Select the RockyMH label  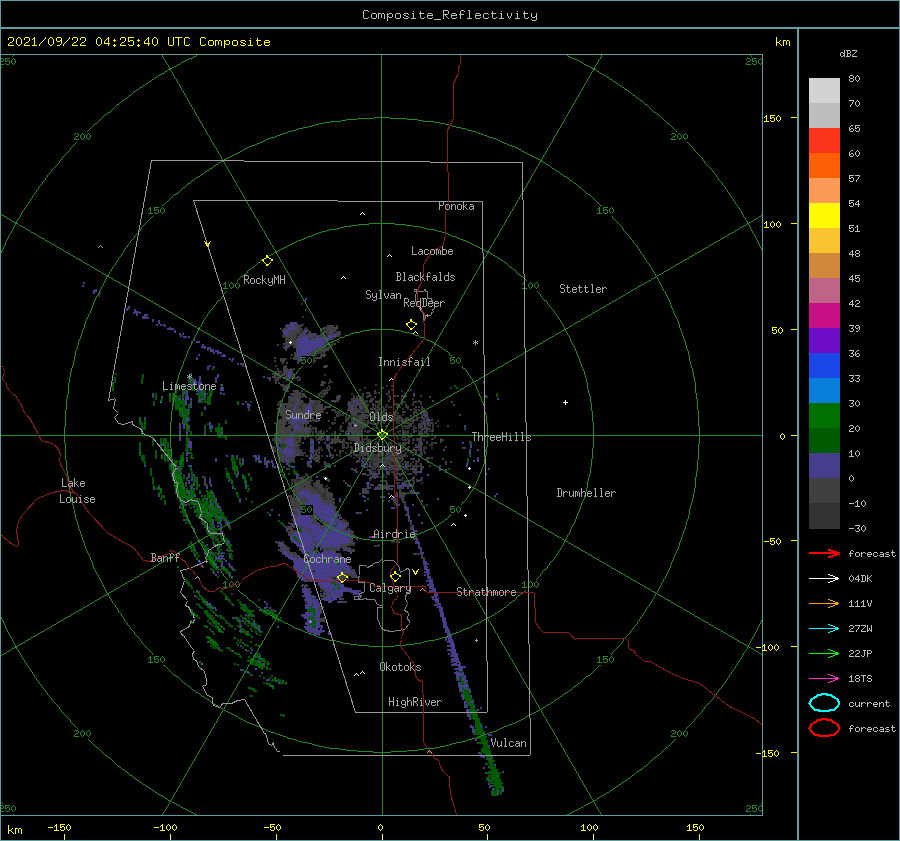(x=264, y=280)
